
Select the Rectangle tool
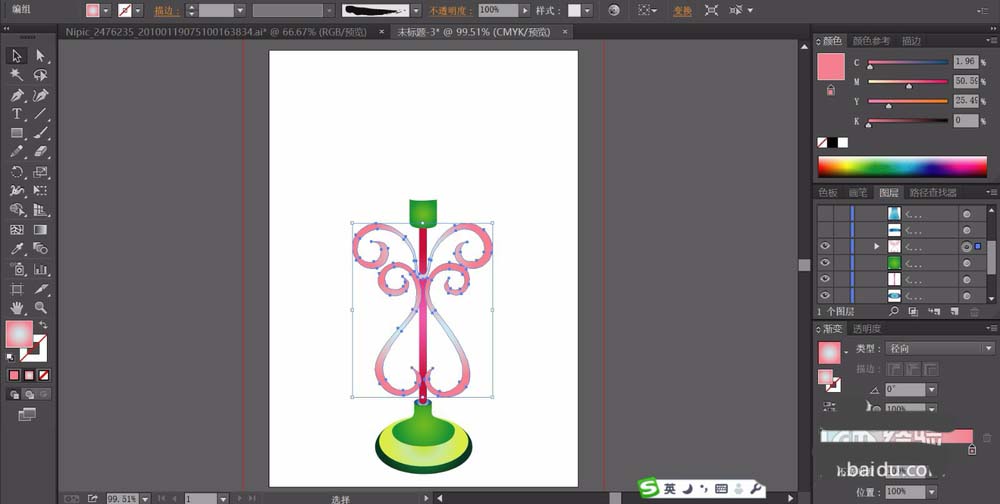pos(17,133)
